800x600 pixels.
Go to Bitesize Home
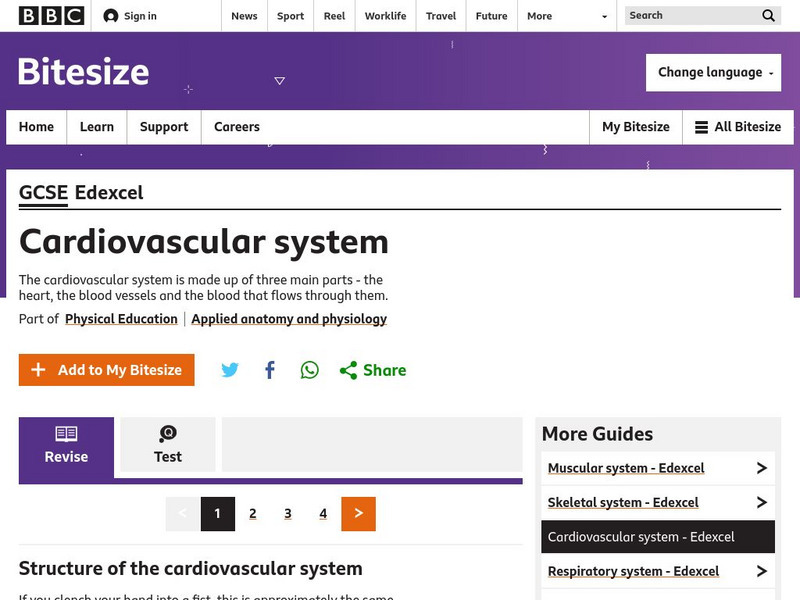pyautogui.click(x=36, y=127)
